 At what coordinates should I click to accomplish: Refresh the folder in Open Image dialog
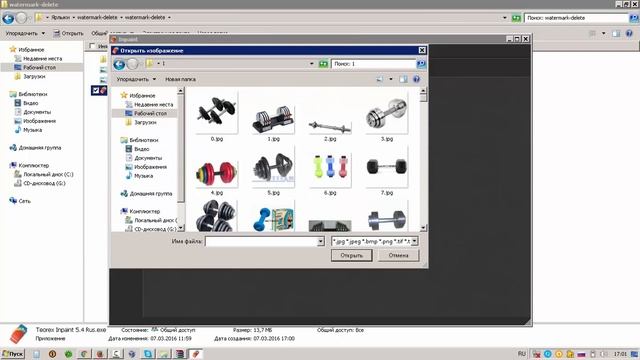323,64
